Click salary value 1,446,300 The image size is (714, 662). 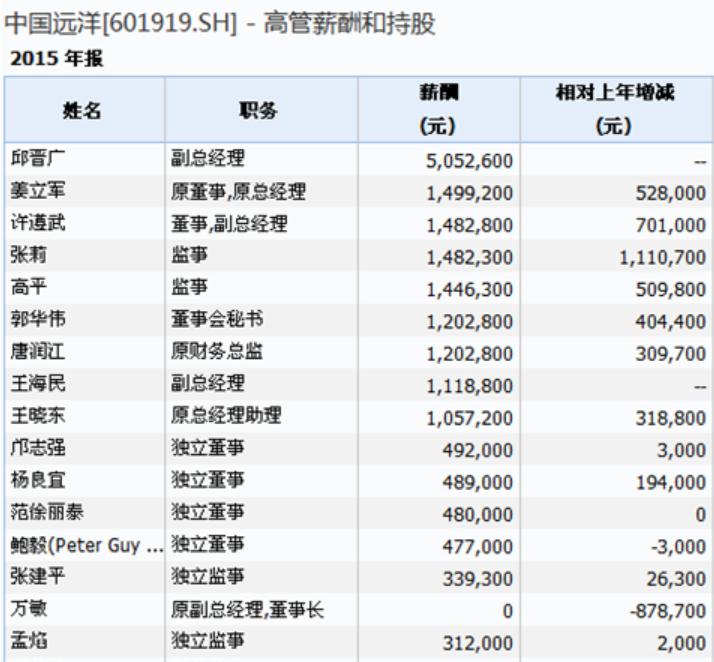(x=469, y=290)
